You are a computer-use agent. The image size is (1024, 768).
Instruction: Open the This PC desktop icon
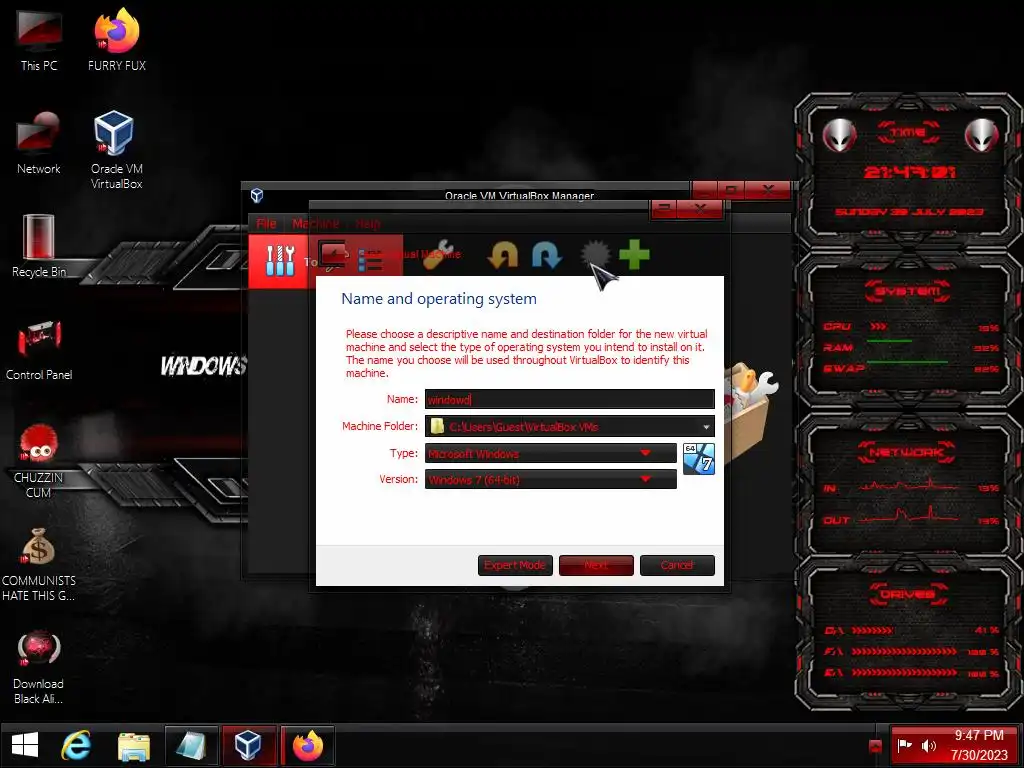click(x=39, y=40)
